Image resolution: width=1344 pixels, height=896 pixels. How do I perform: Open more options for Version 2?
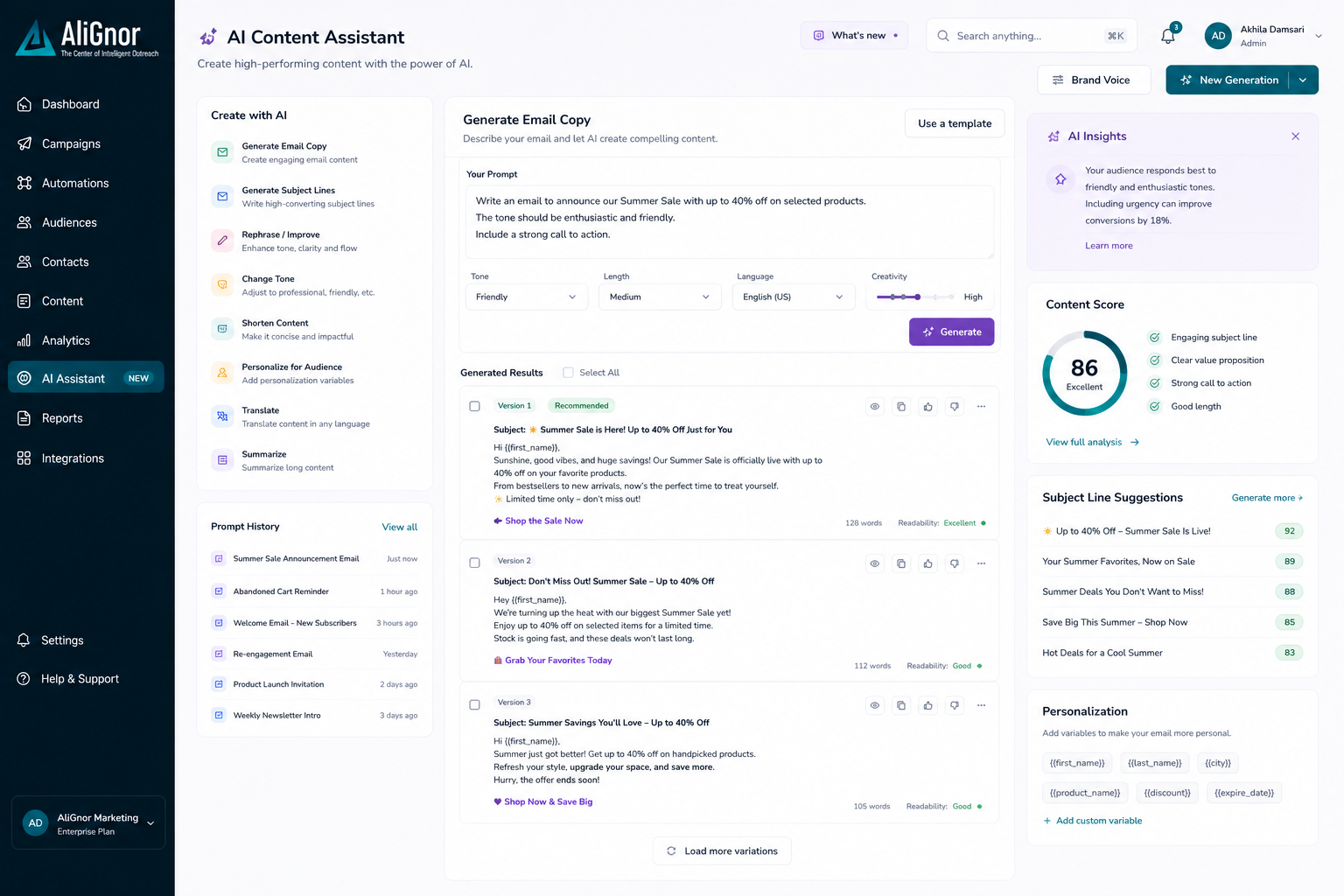point(981,563)
